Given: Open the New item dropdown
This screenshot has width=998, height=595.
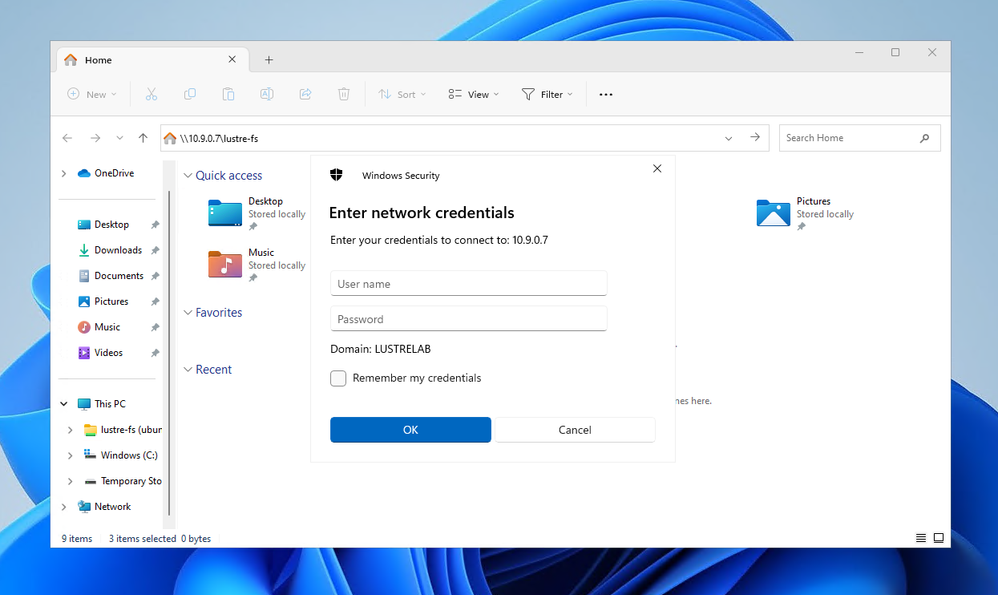Looking at the screenshot, I should coord(92,94).
